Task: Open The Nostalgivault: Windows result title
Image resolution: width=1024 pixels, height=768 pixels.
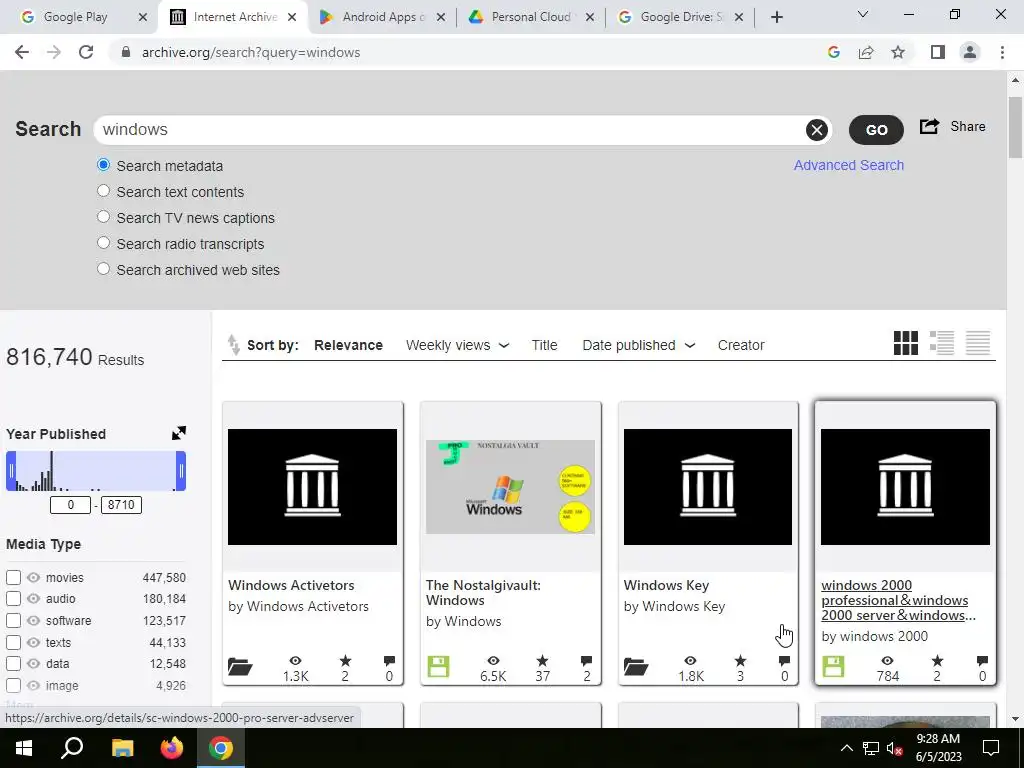Action: coord(483,592)
